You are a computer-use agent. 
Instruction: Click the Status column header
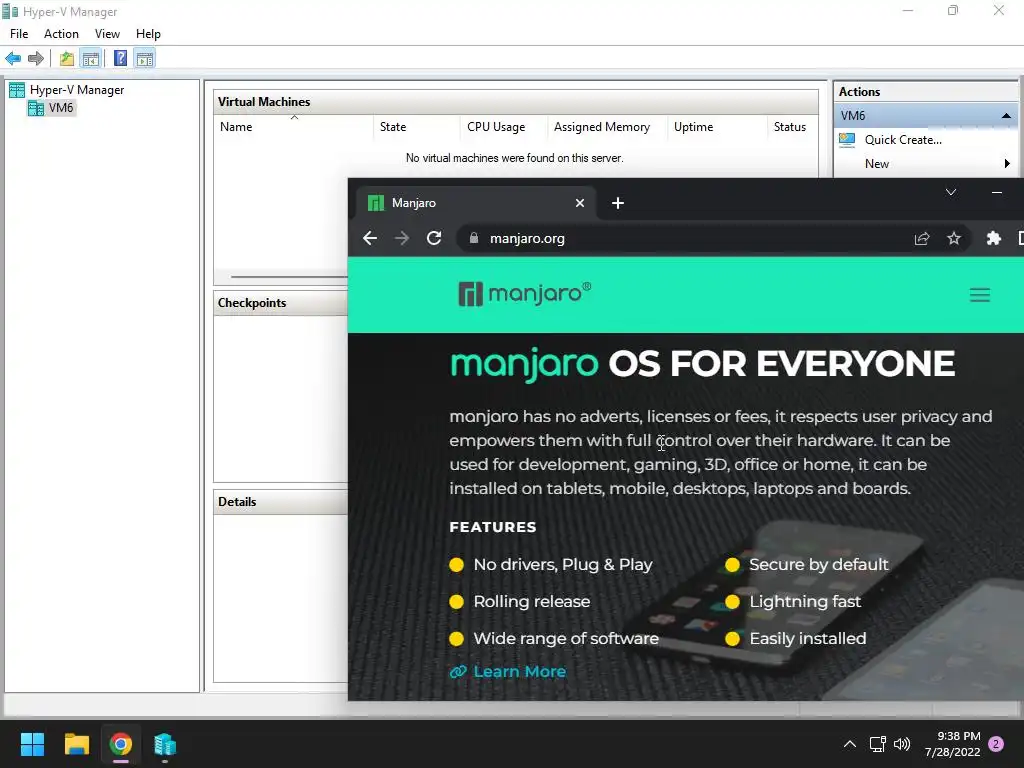click(x=792, y=127)
